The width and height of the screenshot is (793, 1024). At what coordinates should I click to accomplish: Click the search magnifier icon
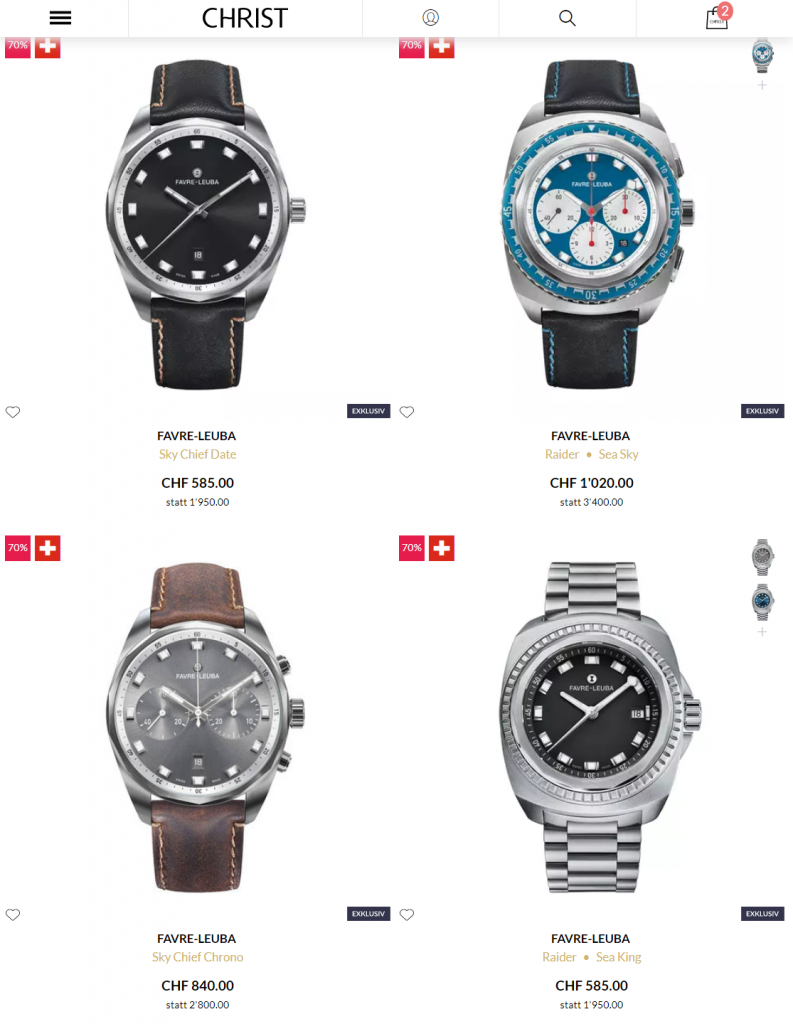[567, 18]
